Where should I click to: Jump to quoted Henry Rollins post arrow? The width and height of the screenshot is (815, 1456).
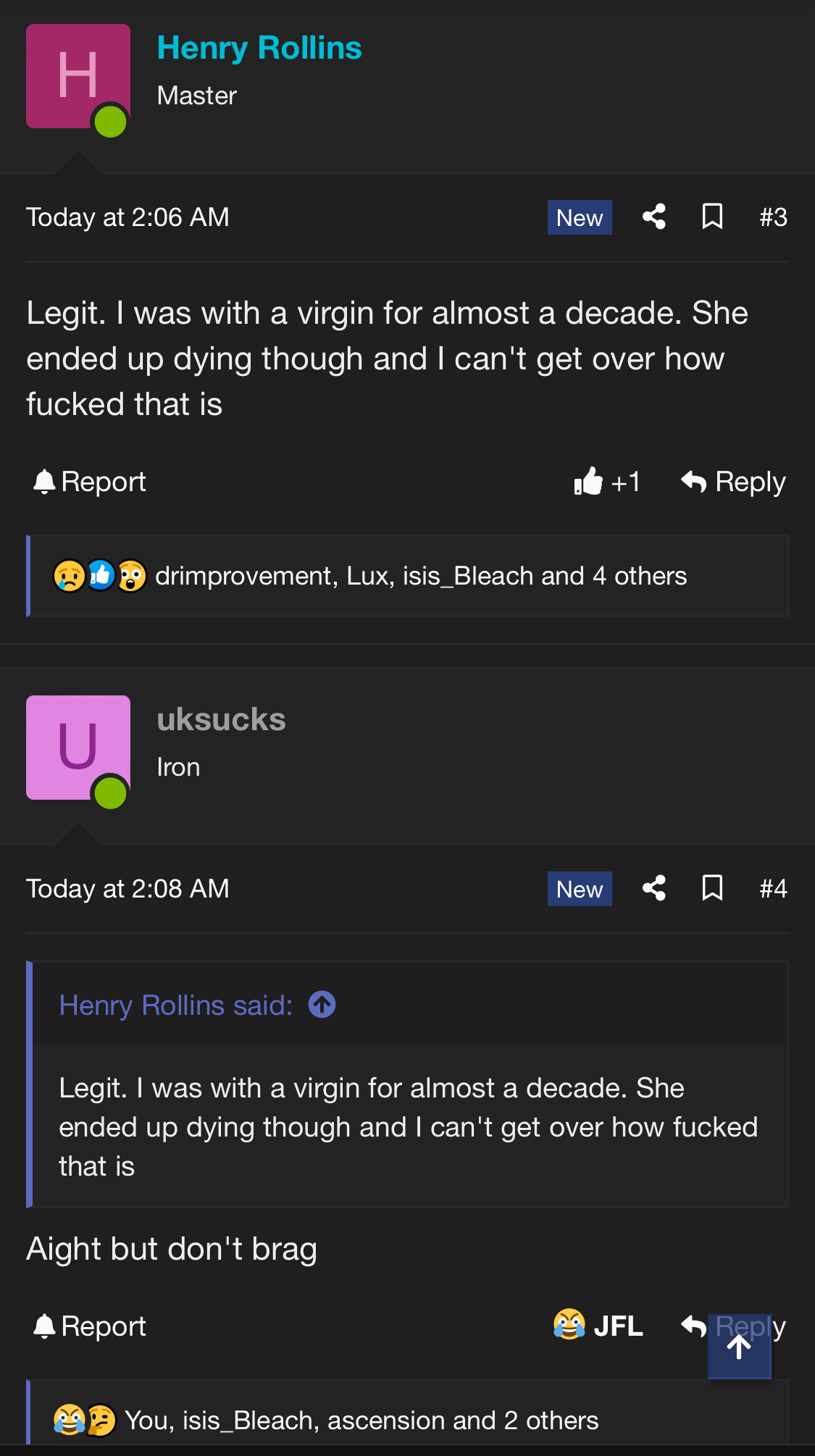[322, 1005]
